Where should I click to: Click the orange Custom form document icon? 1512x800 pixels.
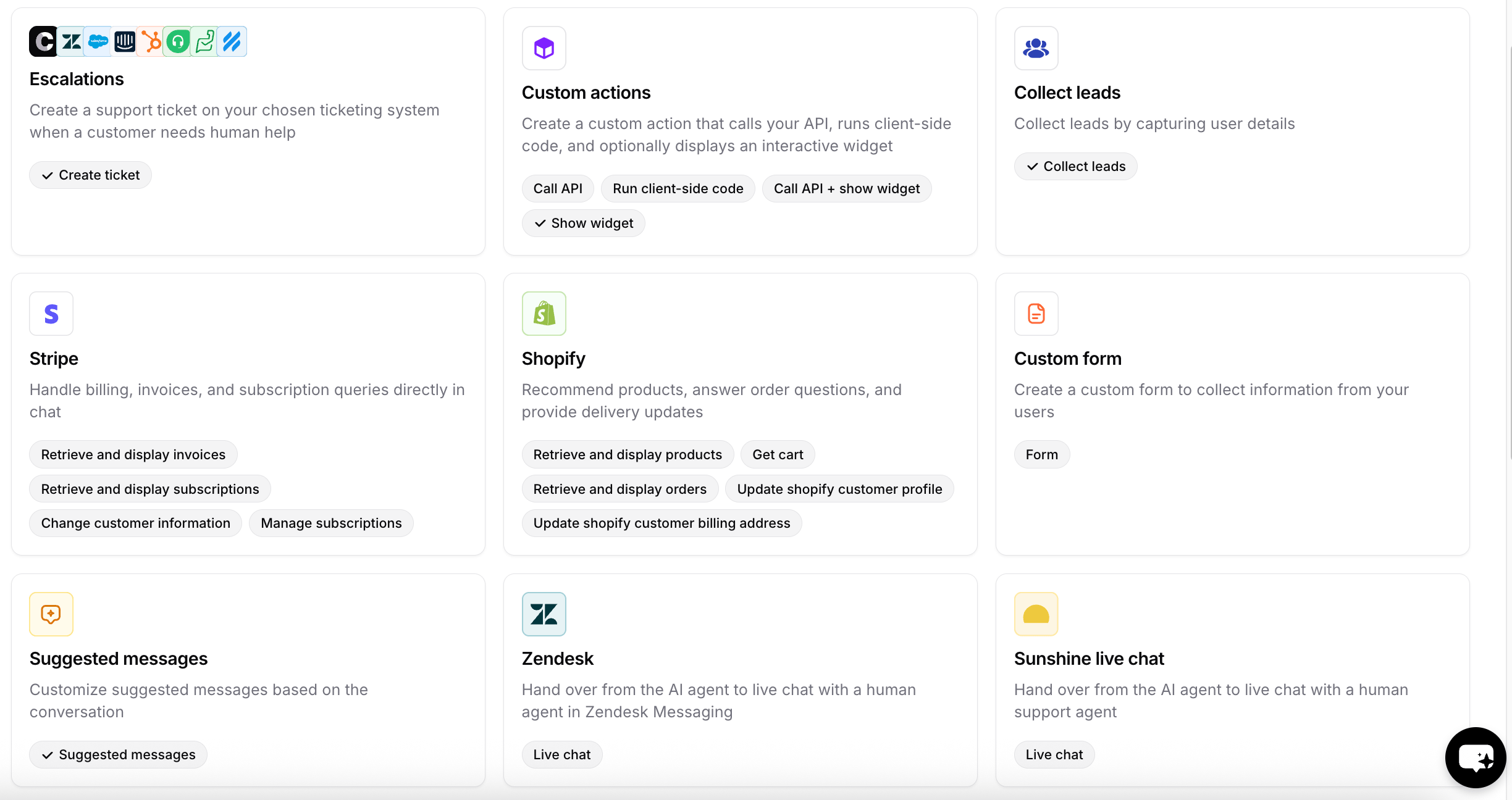pos(1036,314)
